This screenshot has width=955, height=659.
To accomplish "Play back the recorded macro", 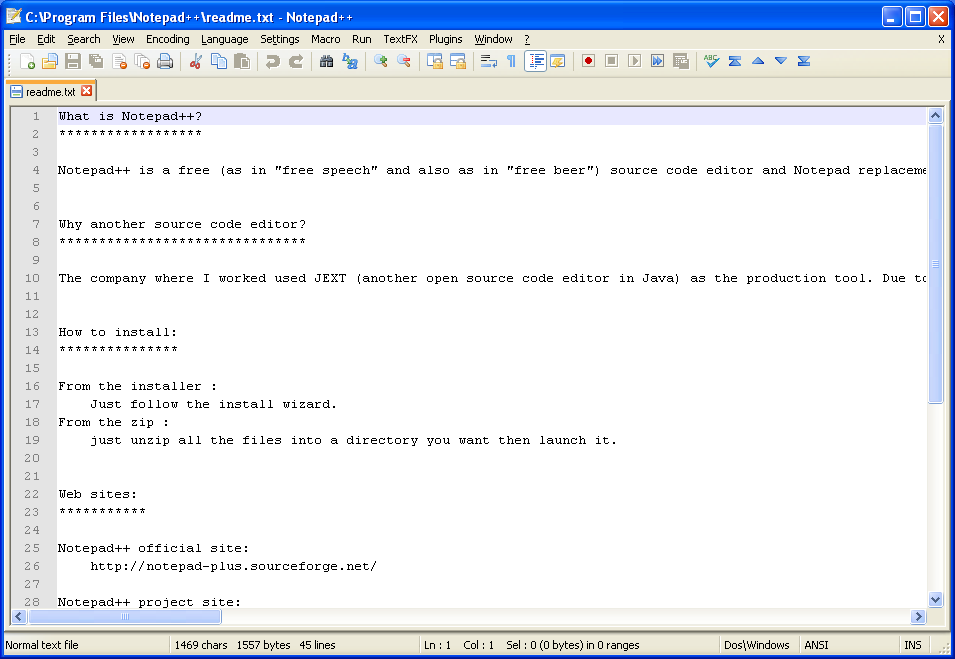I will (x=634, y=60).
